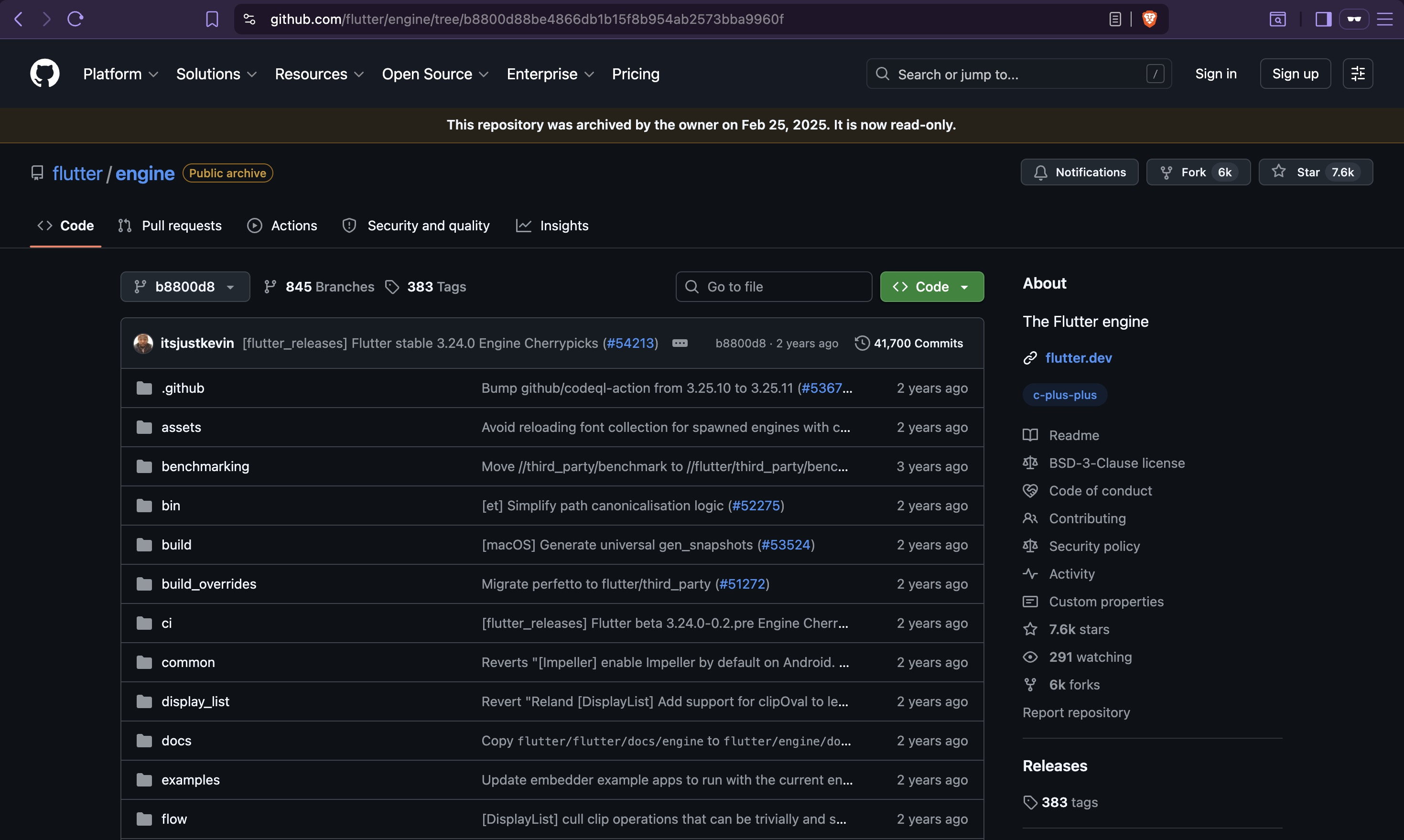1404x840 pixels.
Task: Click the link icon beside flutter.dev
Action: [1030, 358]
